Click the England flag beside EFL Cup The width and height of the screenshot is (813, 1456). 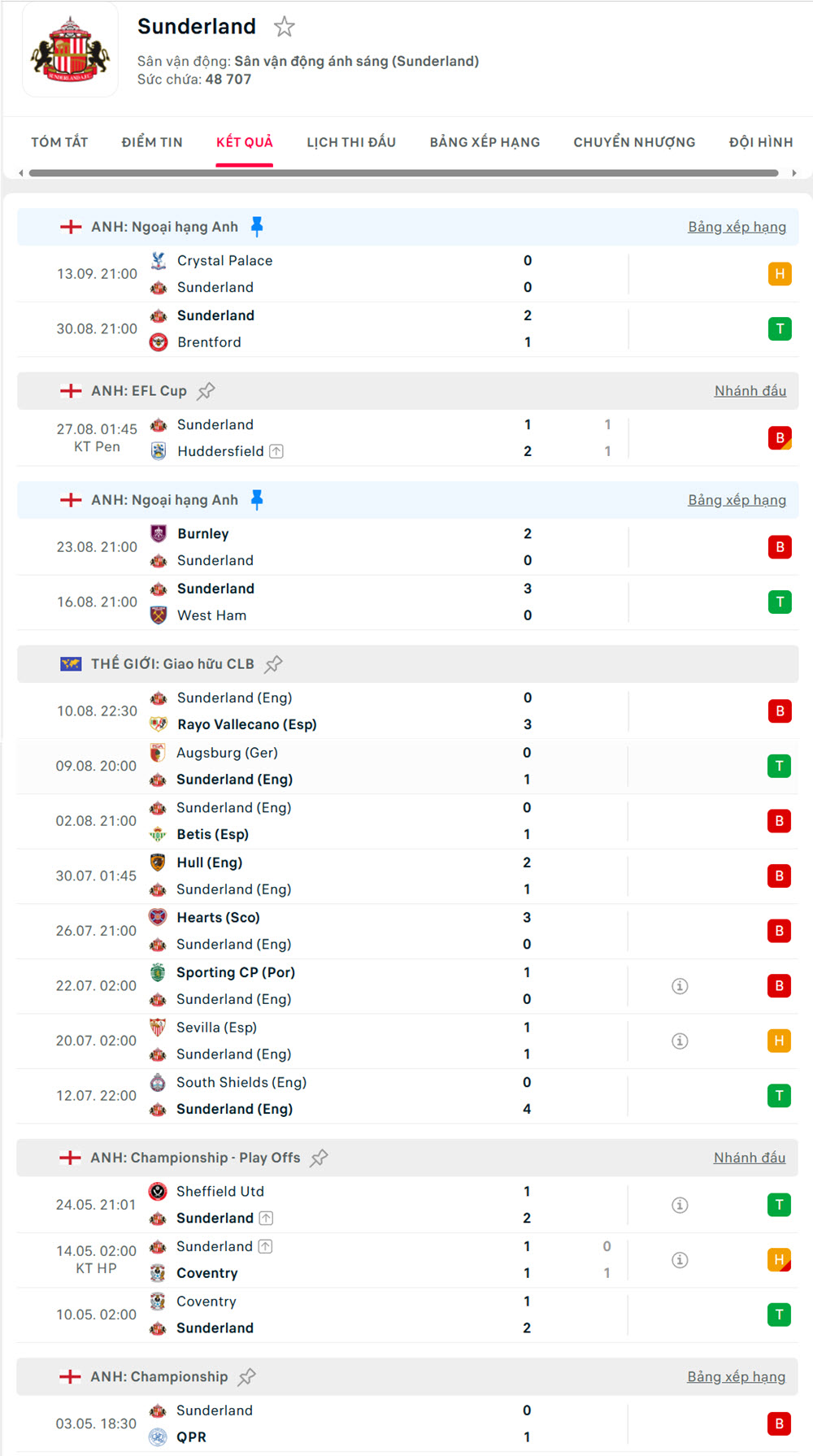(72, 390)
